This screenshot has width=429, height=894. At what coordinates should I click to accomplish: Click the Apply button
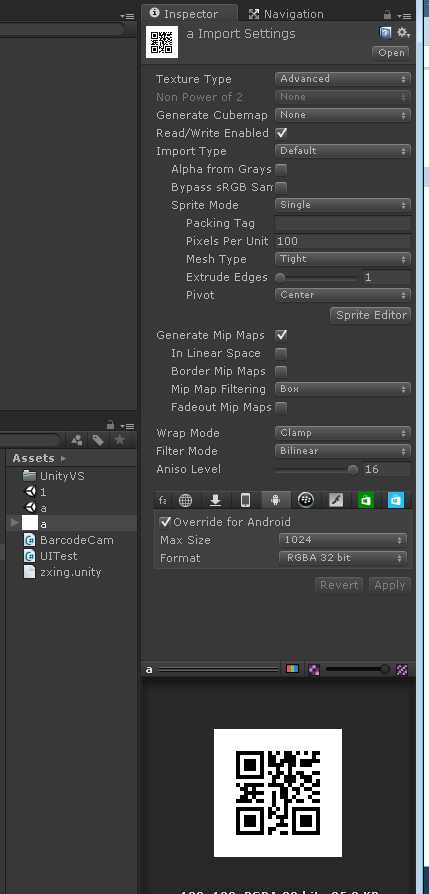[390, 585]
